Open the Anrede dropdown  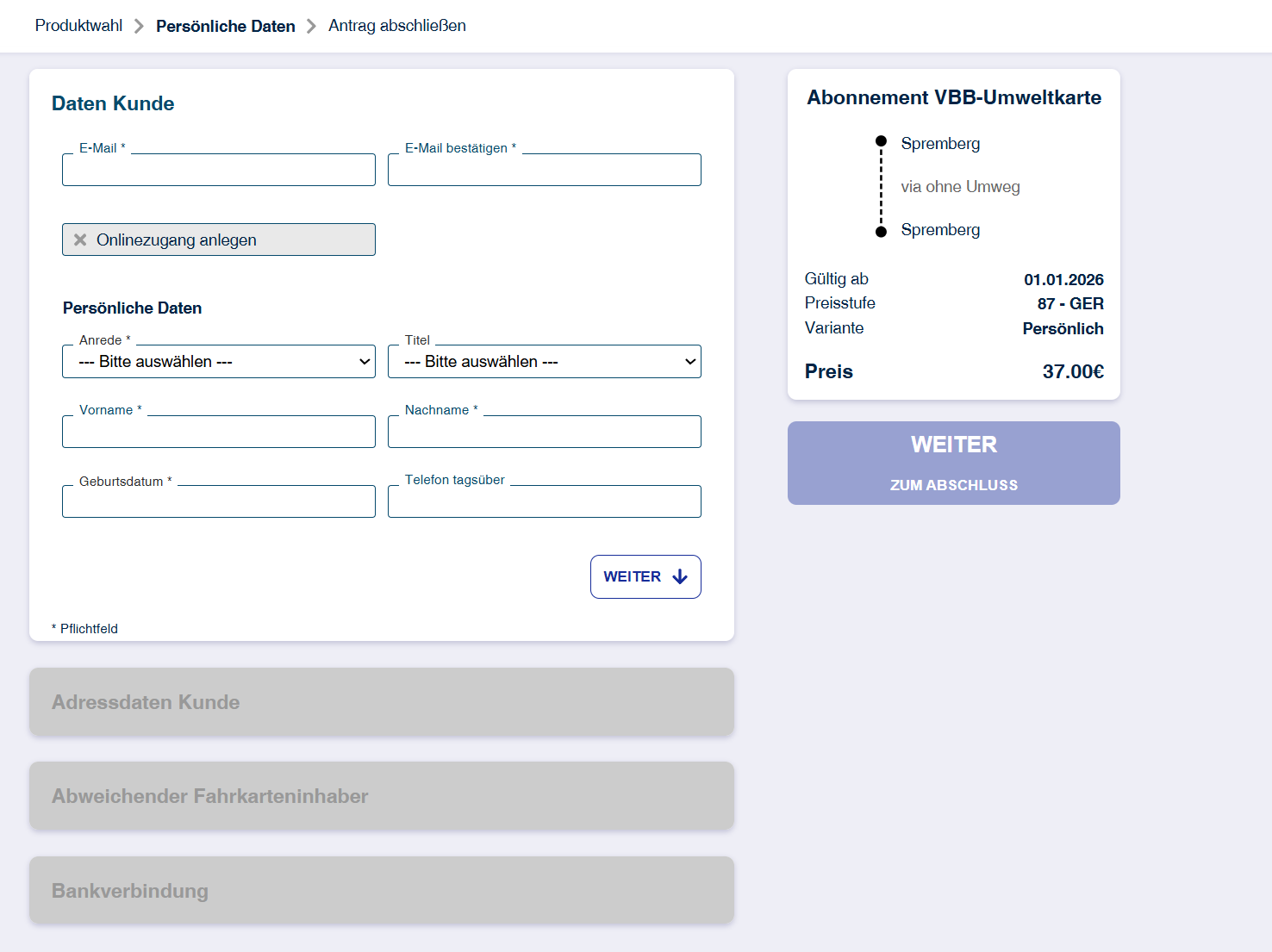(218, 362)
